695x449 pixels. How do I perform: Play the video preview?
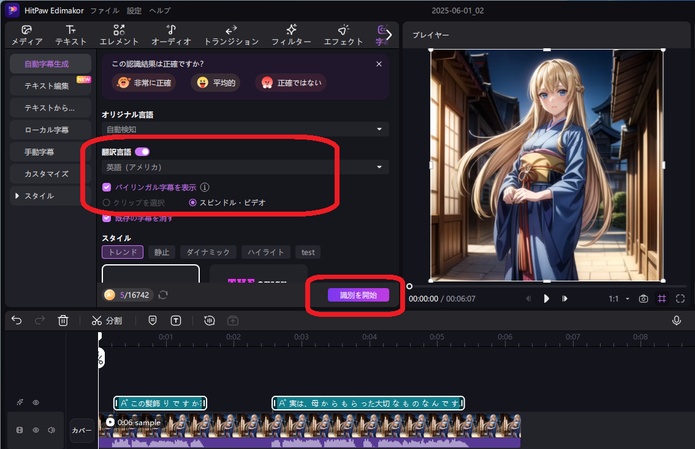click(546, 299)
